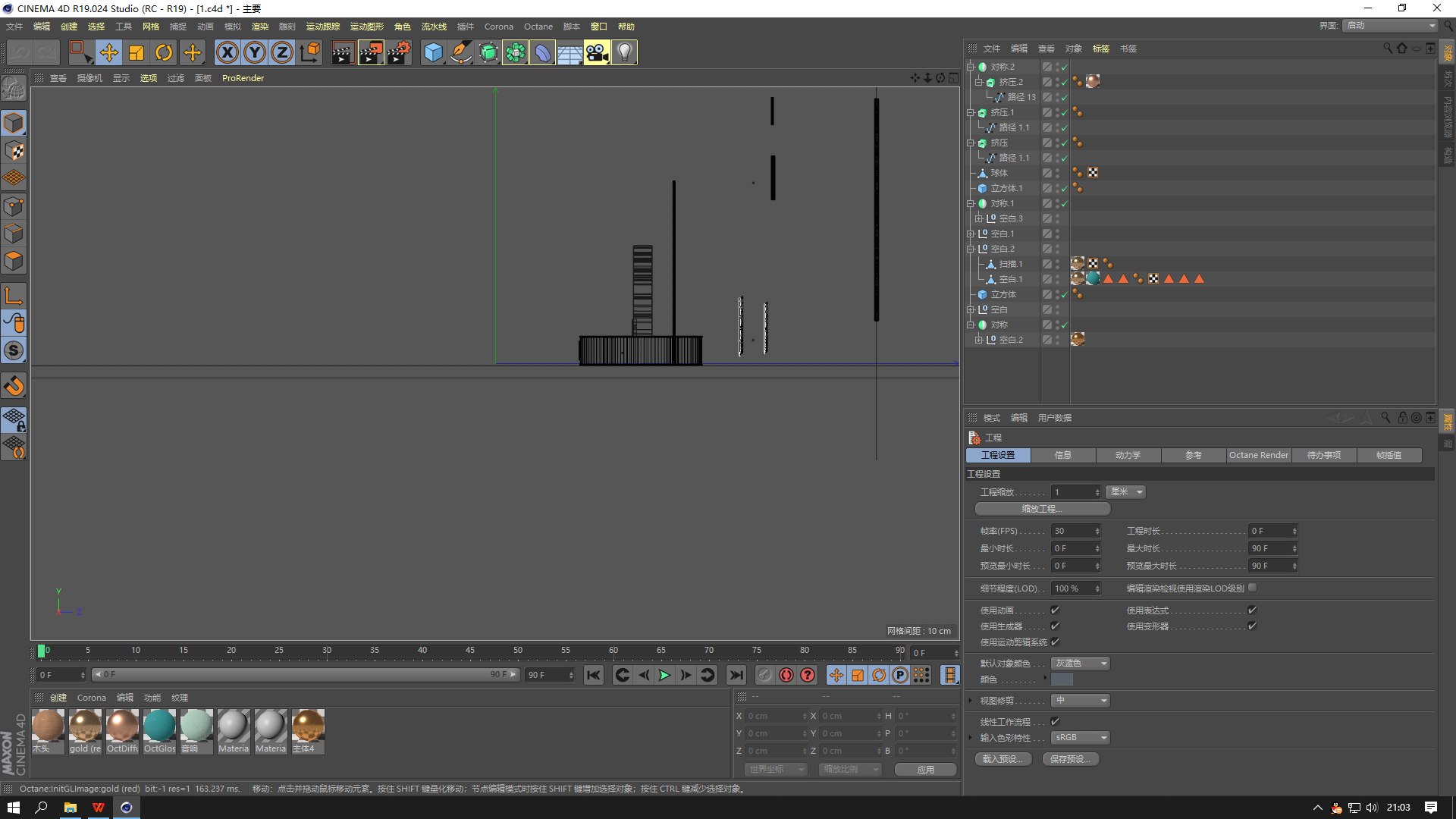Toggle the 线性工作流程 checkbox
This screenshot has width=1456, height=819.
click(x=1055, y=721)
